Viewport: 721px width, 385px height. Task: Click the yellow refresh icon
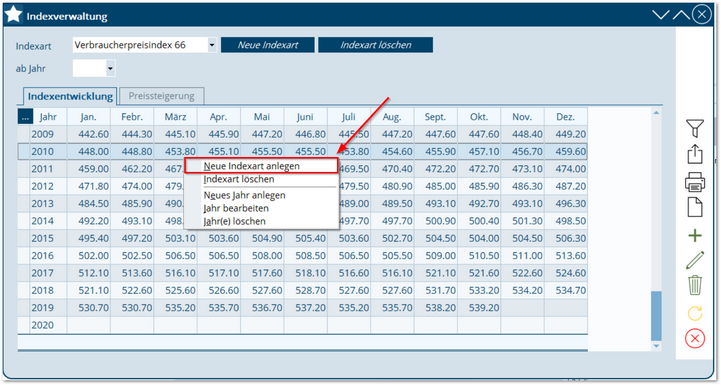pyautogui.click(x=695, y=313)
